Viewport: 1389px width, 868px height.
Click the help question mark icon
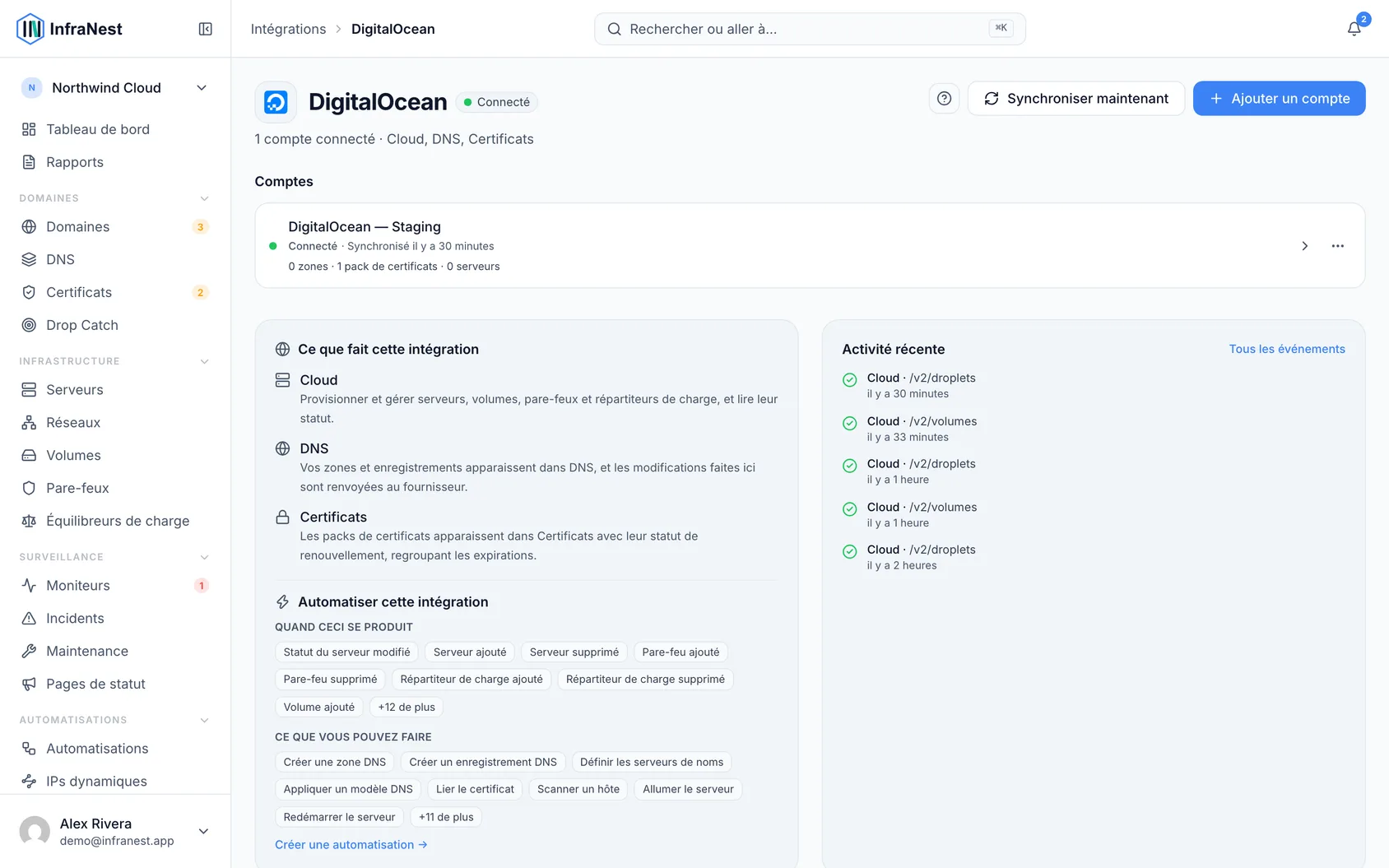coord(945,99)
